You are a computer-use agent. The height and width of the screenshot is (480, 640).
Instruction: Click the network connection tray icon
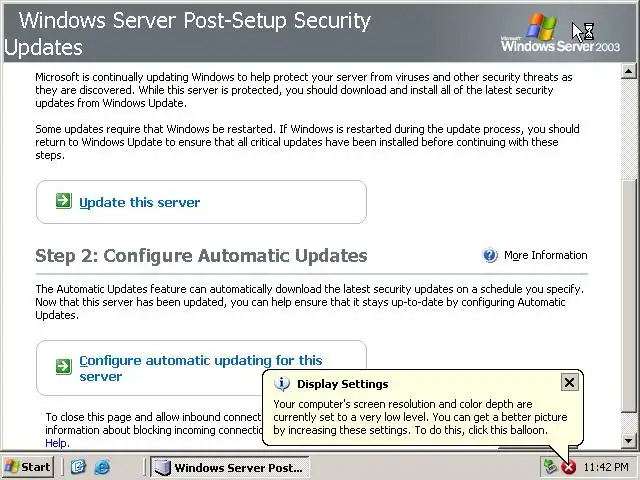tap(549, 467)
